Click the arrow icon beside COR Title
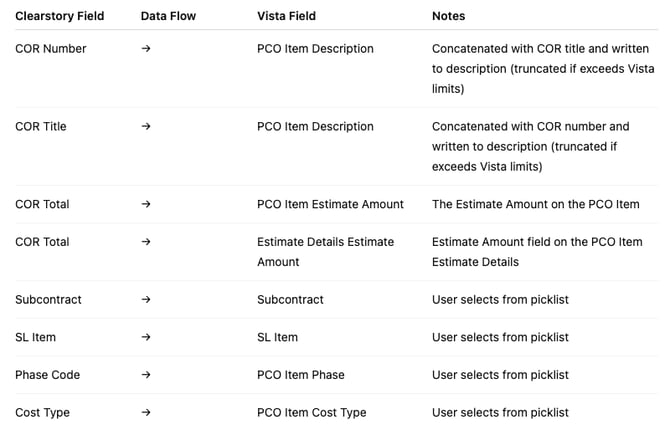Image resolution: width=670 pixels, height=440 pixels. pyautogui.click(x=146, y=127)
